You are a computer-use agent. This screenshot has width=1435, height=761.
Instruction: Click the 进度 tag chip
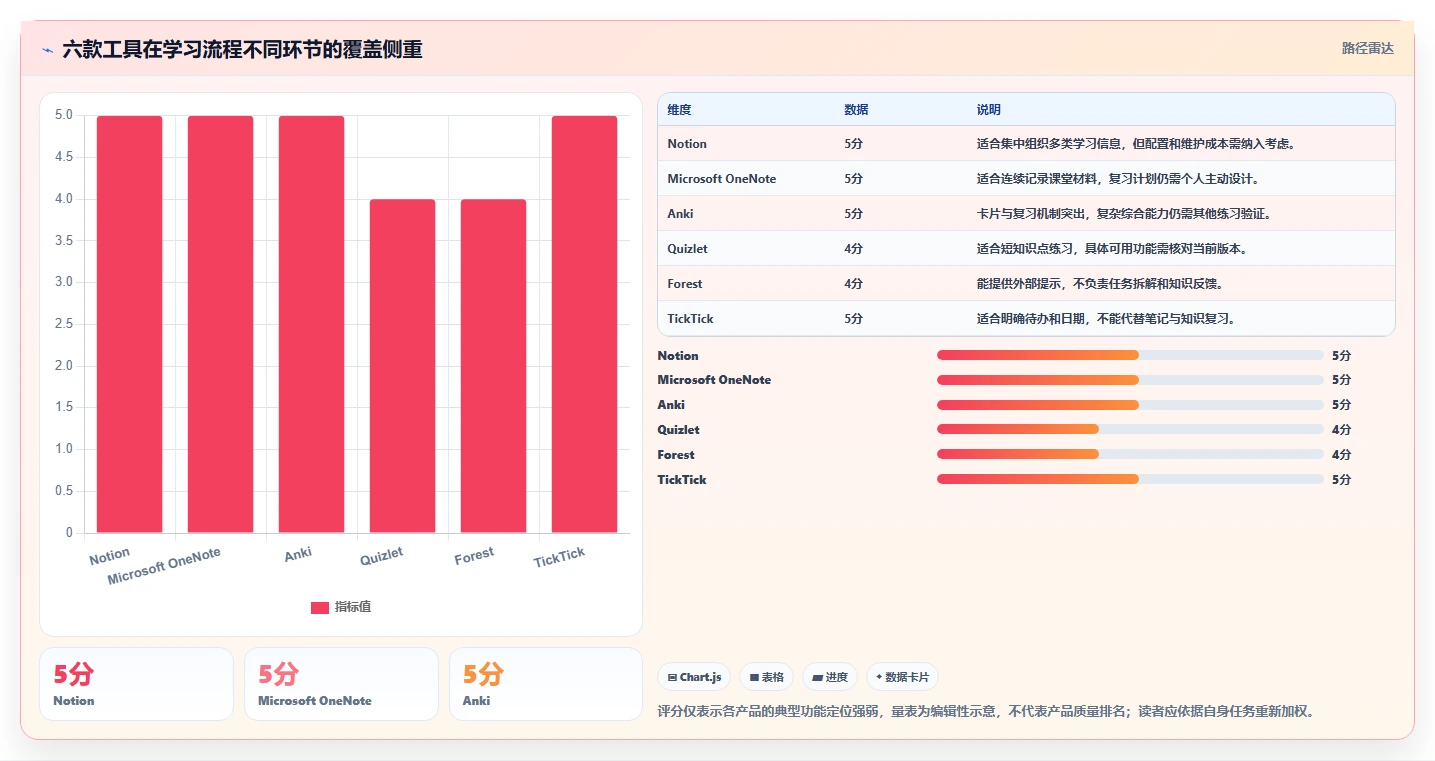click(830, 677)
